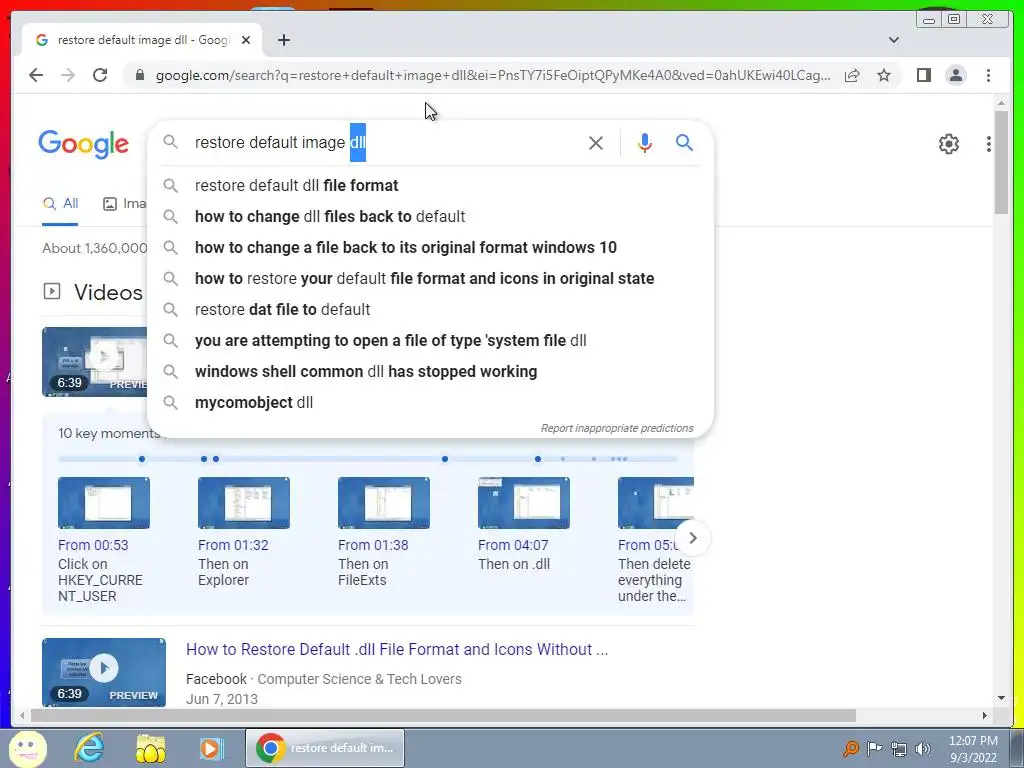1024x768 pixels.
Task: Jump to key moment 'From 01:32'
Action: pyautogui.click(x=233, y=545)
